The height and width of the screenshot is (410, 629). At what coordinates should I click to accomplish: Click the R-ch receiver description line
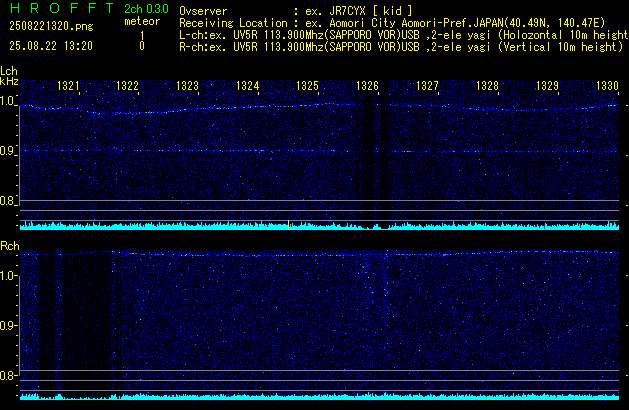point(401,47)
